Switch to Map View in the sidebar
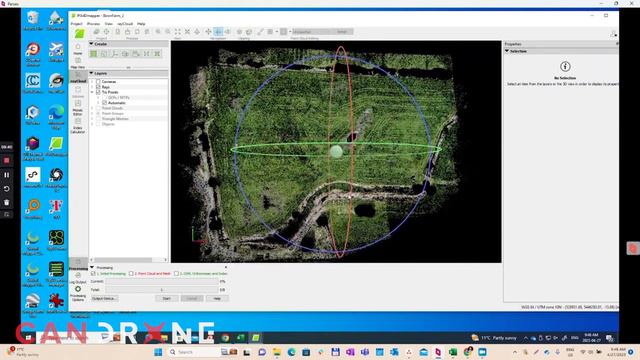The height and width of the screenshot is (360, 640). pos(78,63)
